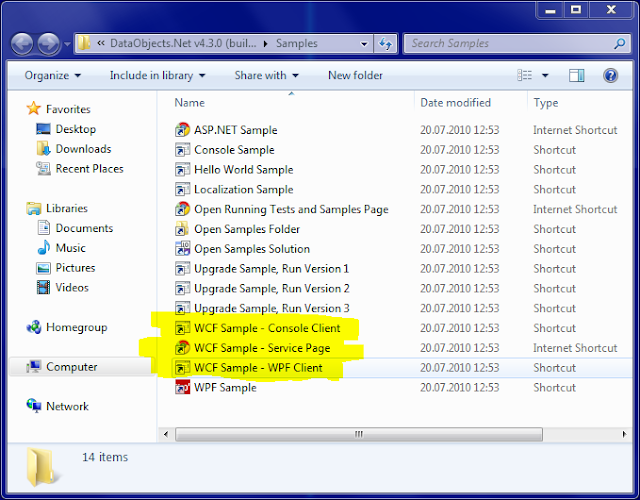Click the blue Help question mark icon
This screenshot has height=500, width=640.
(610, 76)
